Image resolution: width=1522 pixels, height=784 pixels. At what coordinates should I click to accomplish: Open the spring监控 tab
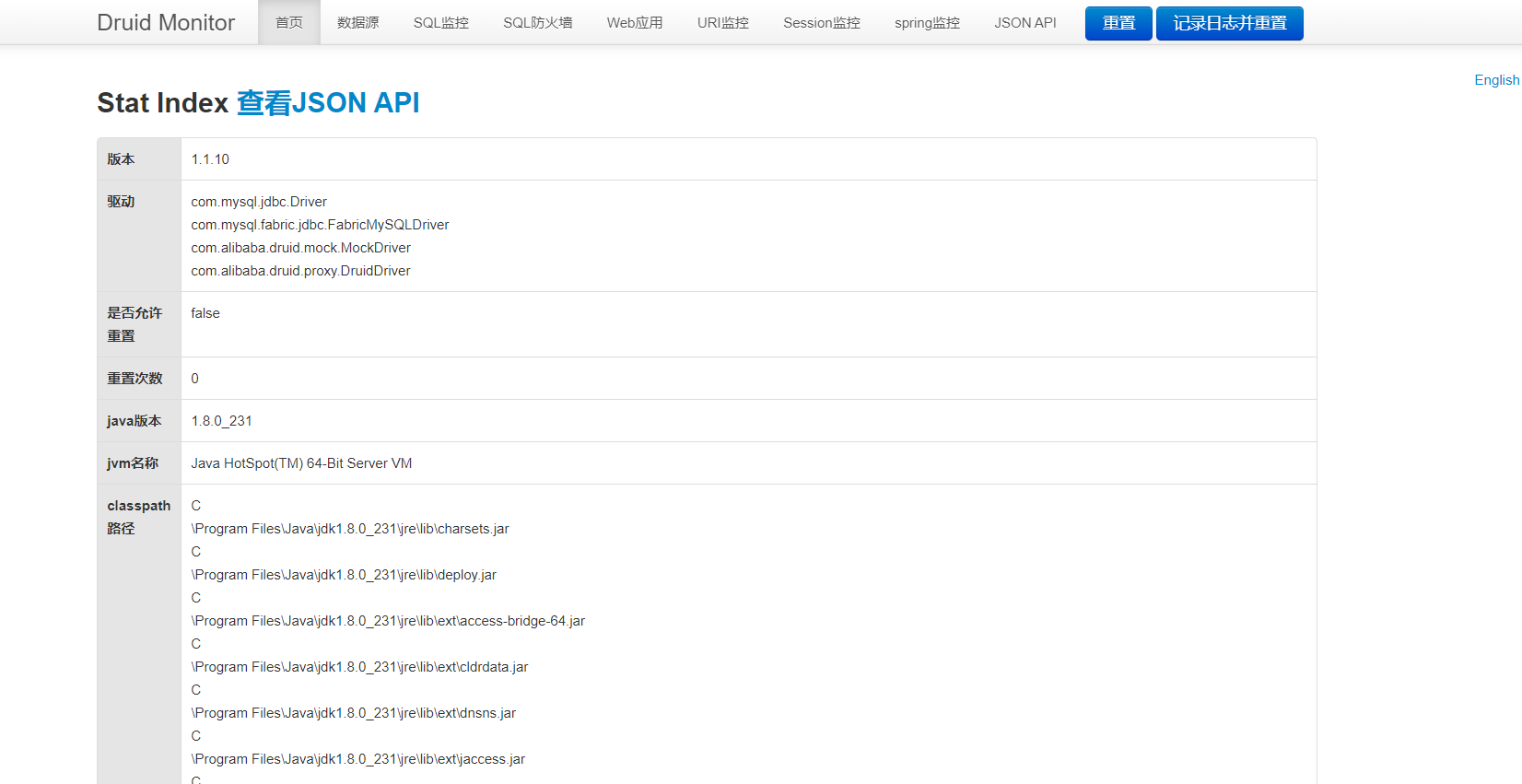(x=927, y=22)
